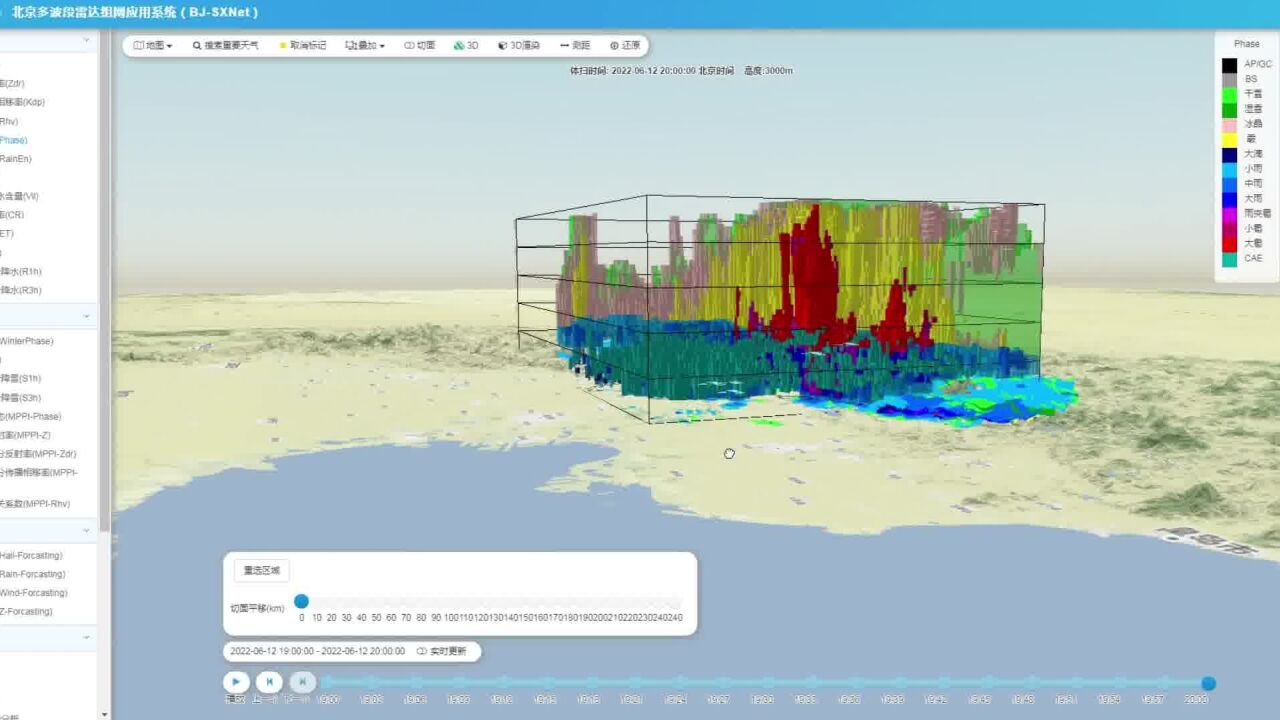Open the 地图 map dropdown

point(153,45)
